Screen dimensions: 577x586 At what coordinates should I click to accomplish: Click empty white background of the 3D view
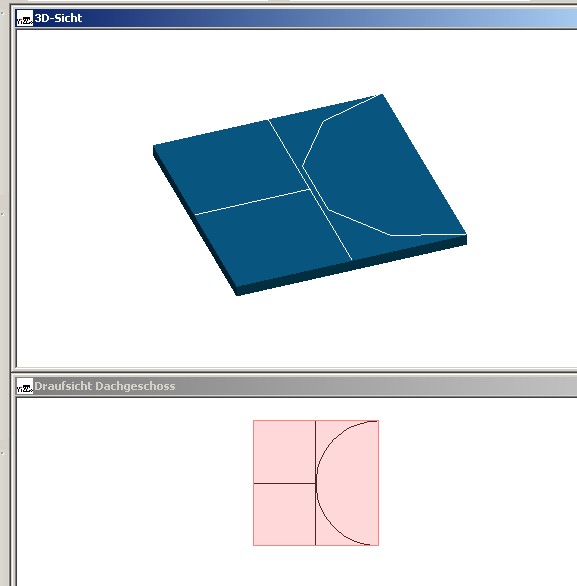click(93, 299)
